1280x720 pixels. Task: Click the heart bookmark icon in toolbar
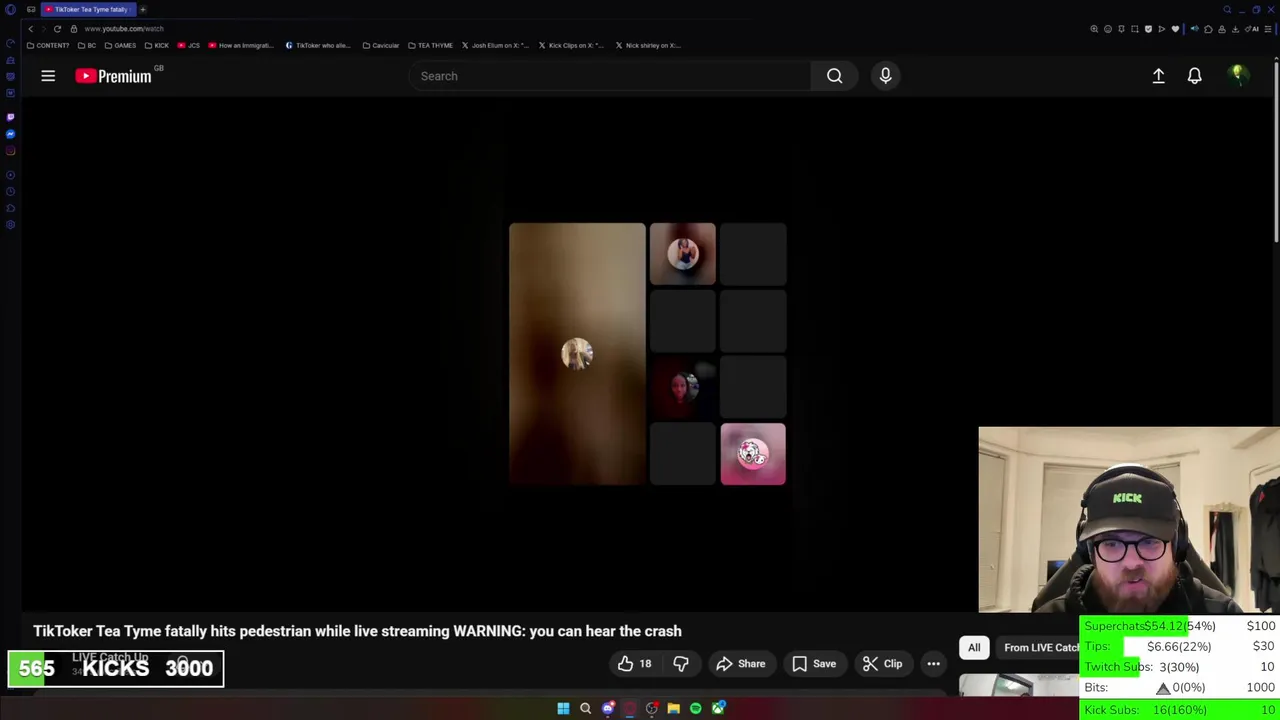[x=1175, y=29]
